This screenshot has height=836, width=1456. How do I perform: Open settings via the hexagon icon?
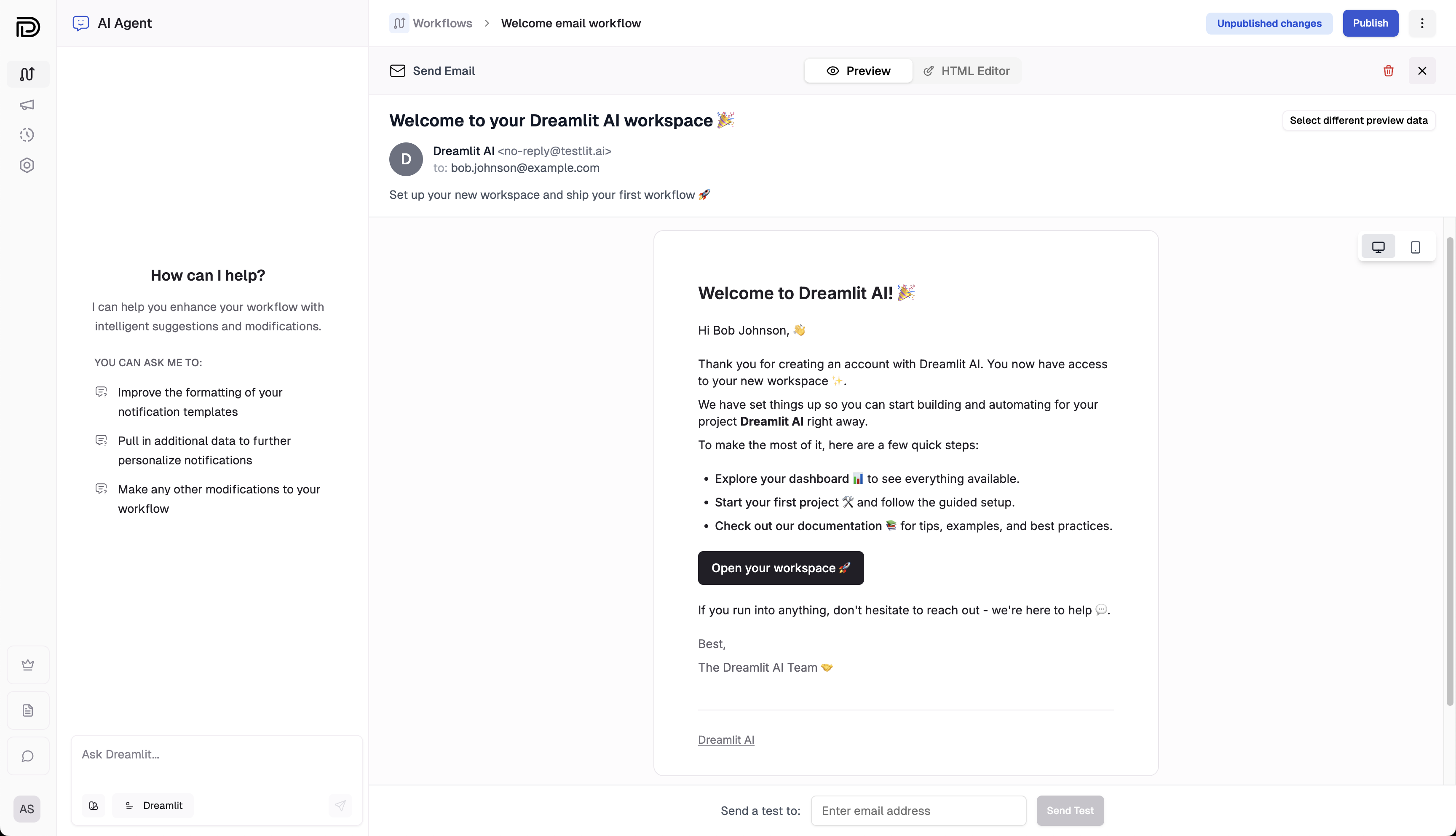(27, 165)
